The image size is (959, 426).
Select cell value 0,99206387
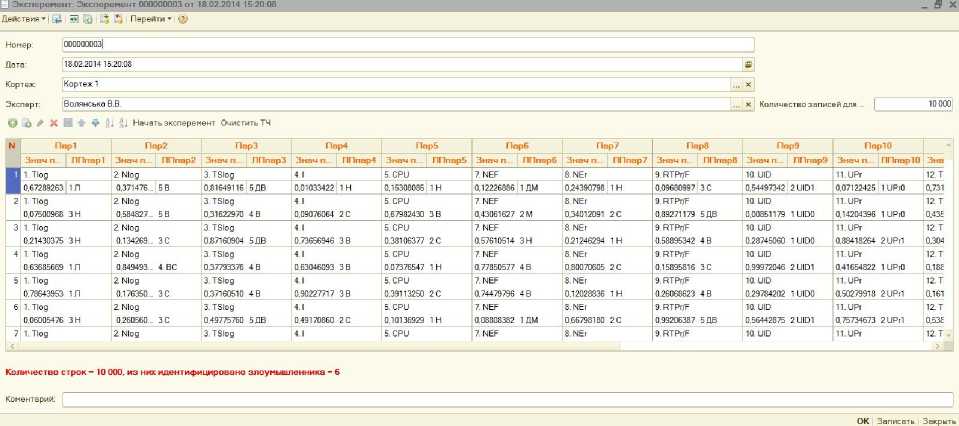(x=676, y=319)
